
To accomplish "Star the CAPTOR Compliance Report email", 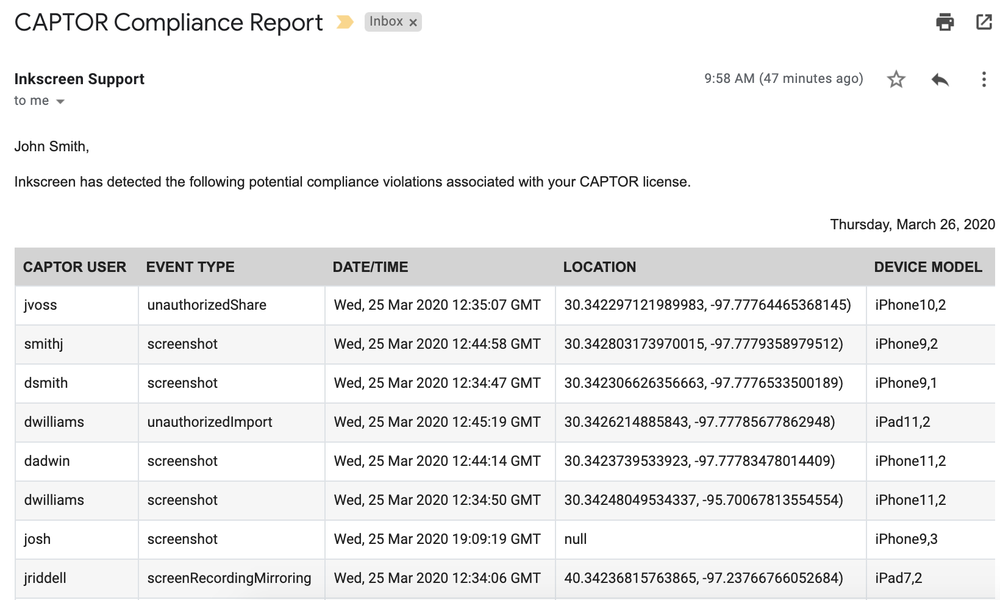I will coord(896,78).
